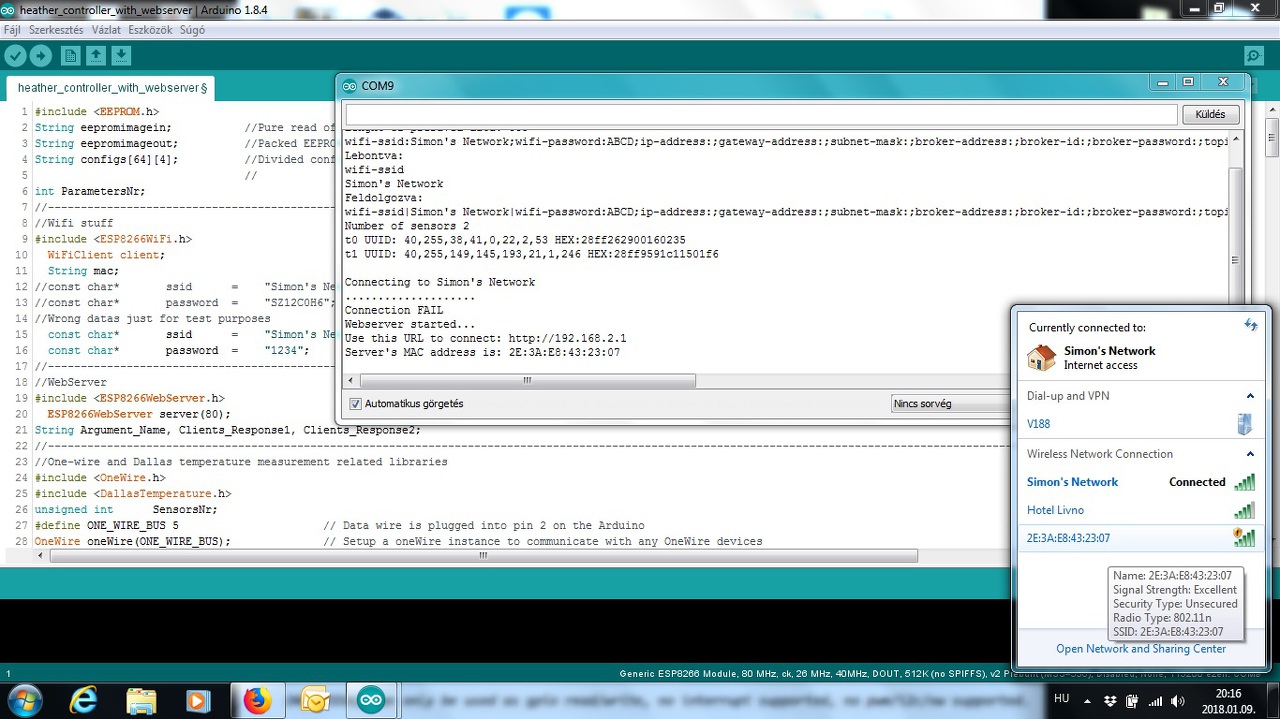Open the Súgó menu
The image size is (1280, 719).
[192, 30]
